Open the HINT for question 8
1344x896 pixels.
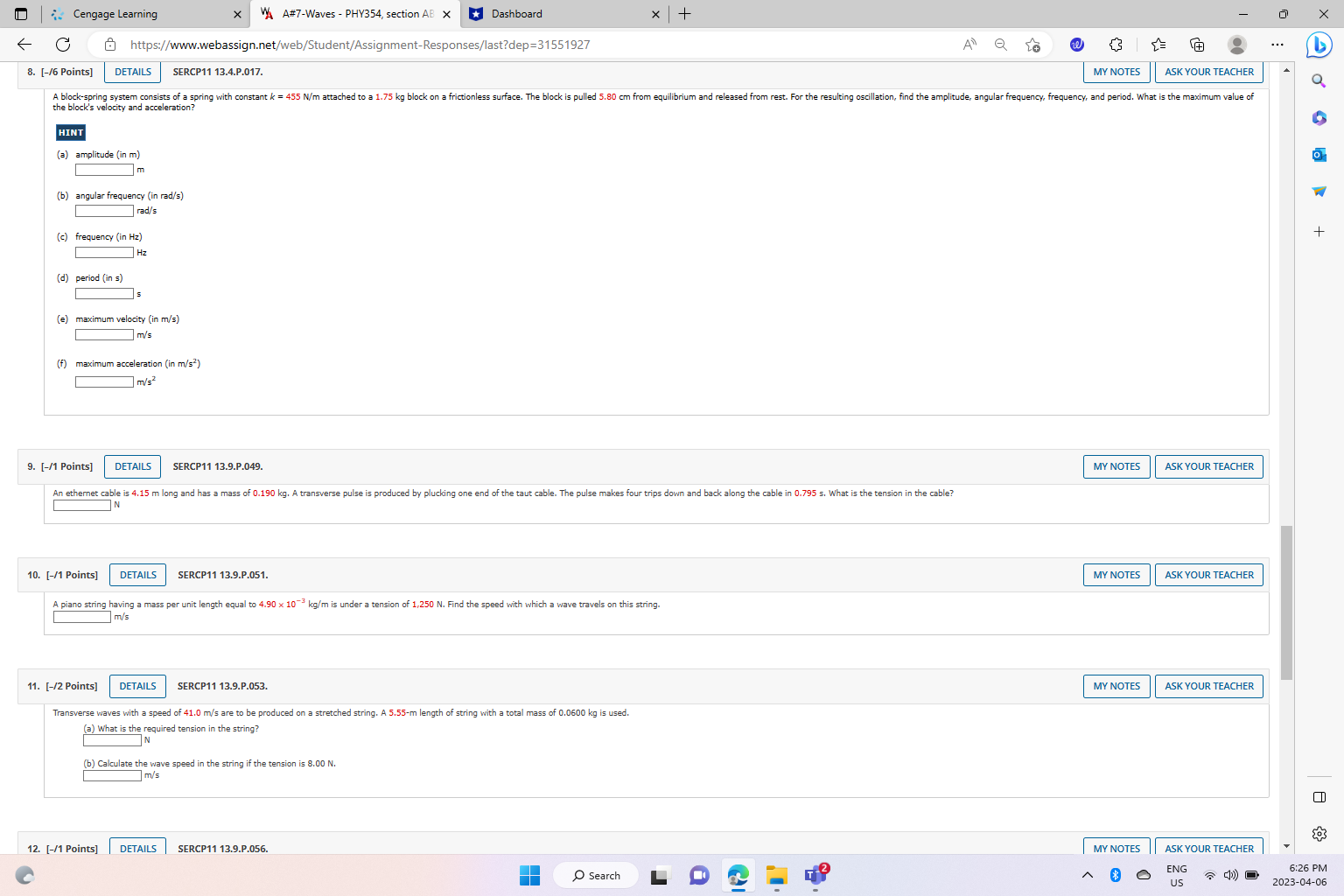(69, 132)
